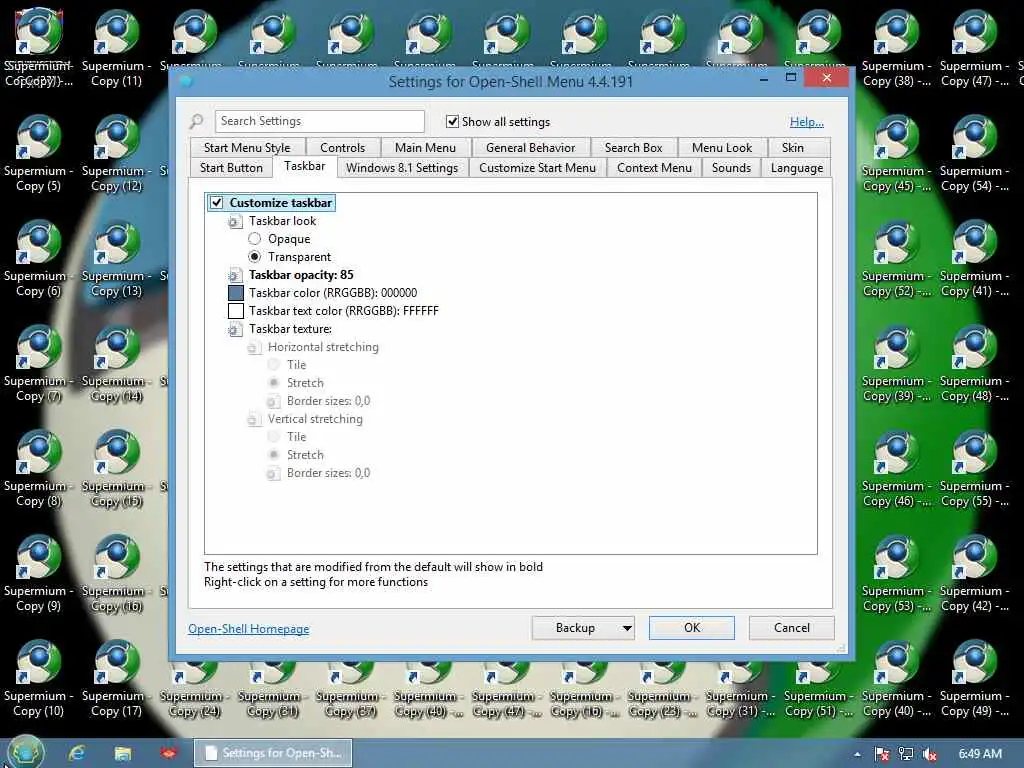1024x768 pixels.
Task: Click the Supermium - Copy (48) shortcut
Action: [974, 364]
